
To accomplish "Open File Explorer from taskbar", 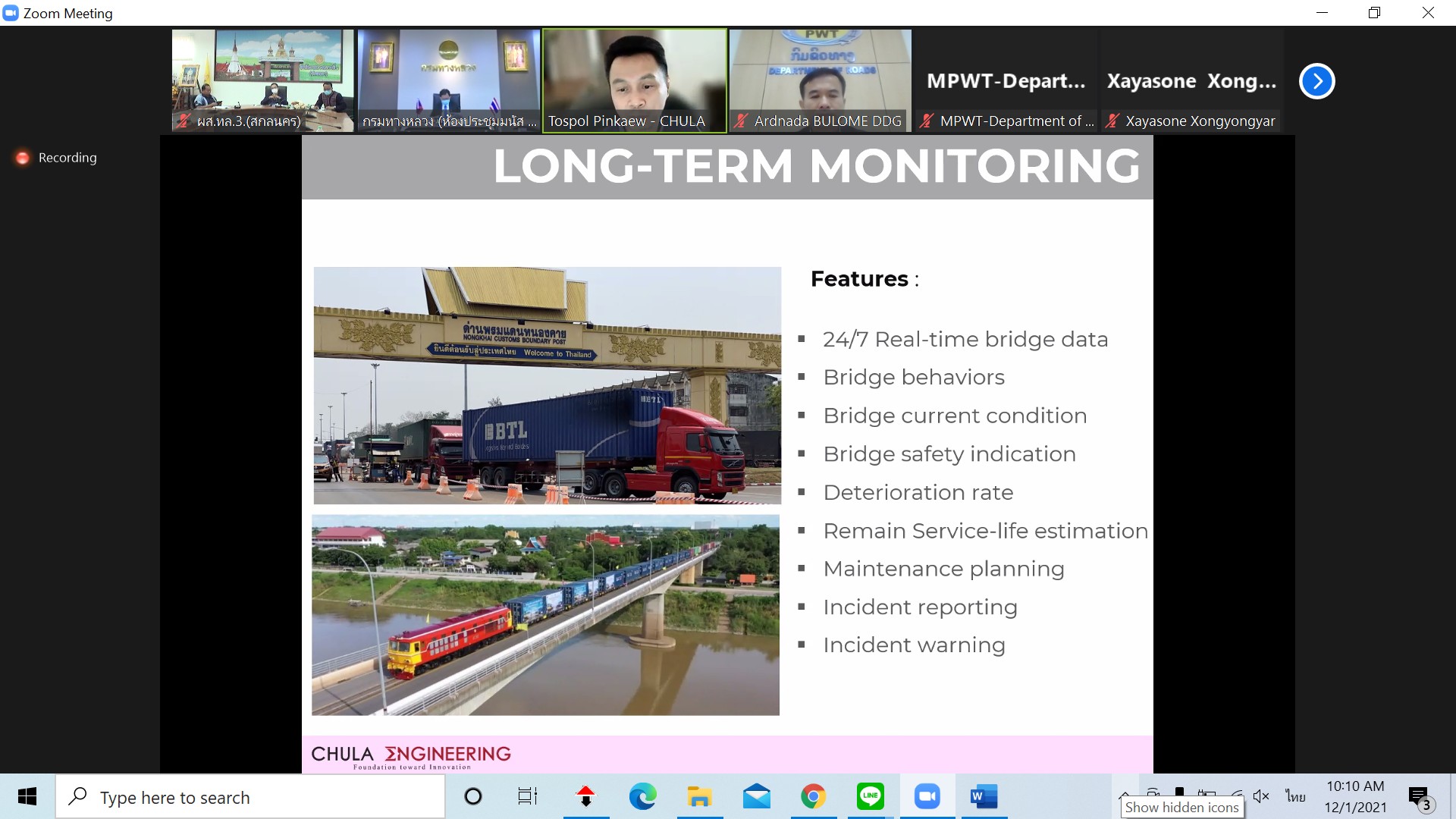I will click(x=699, y=796).
